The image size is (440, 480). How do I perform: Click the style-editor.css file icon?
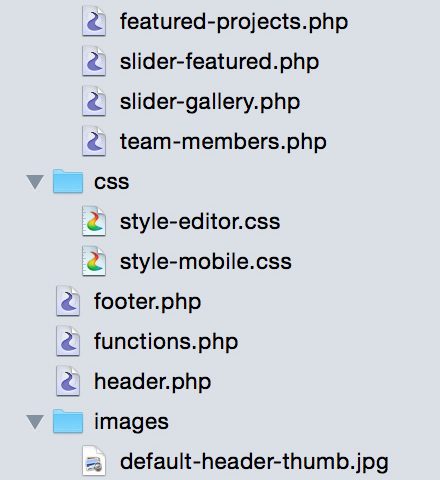(94, 221)
